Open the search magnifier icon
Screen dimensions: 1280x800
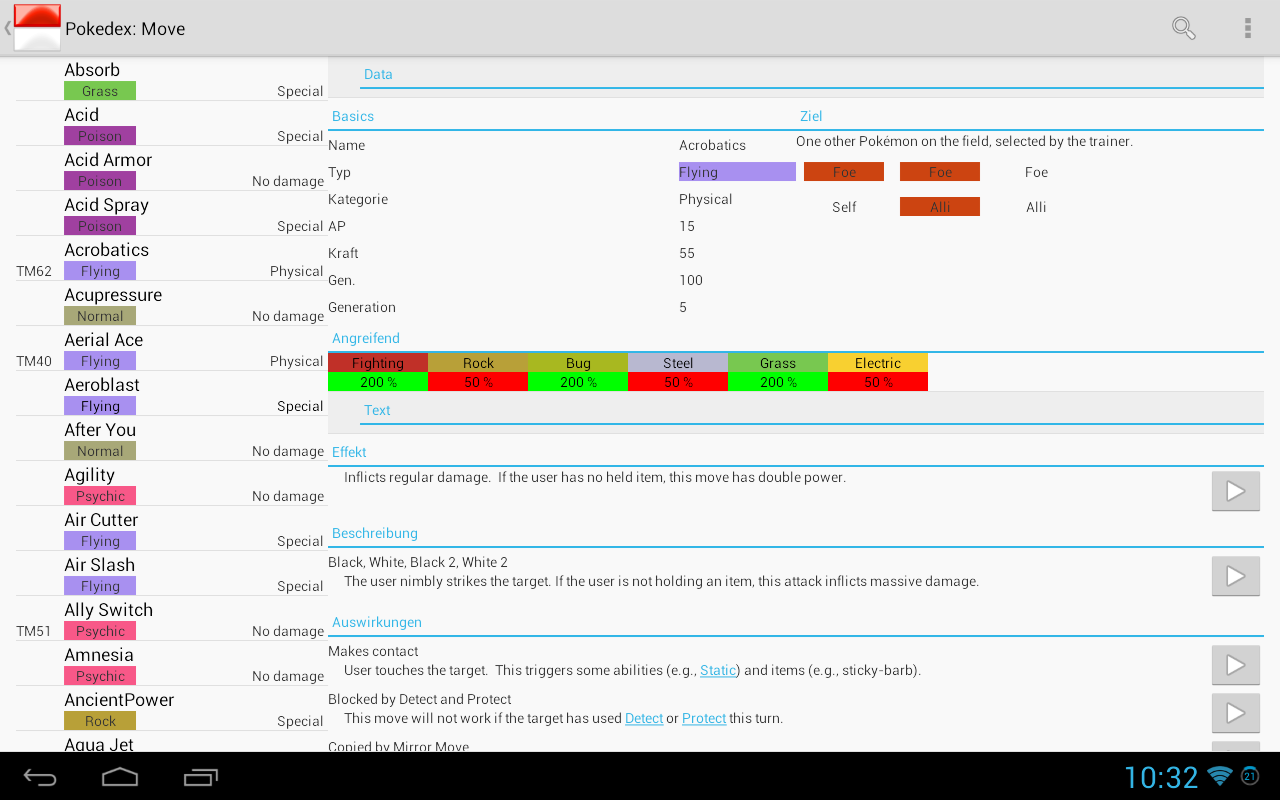click(1183, 28)
